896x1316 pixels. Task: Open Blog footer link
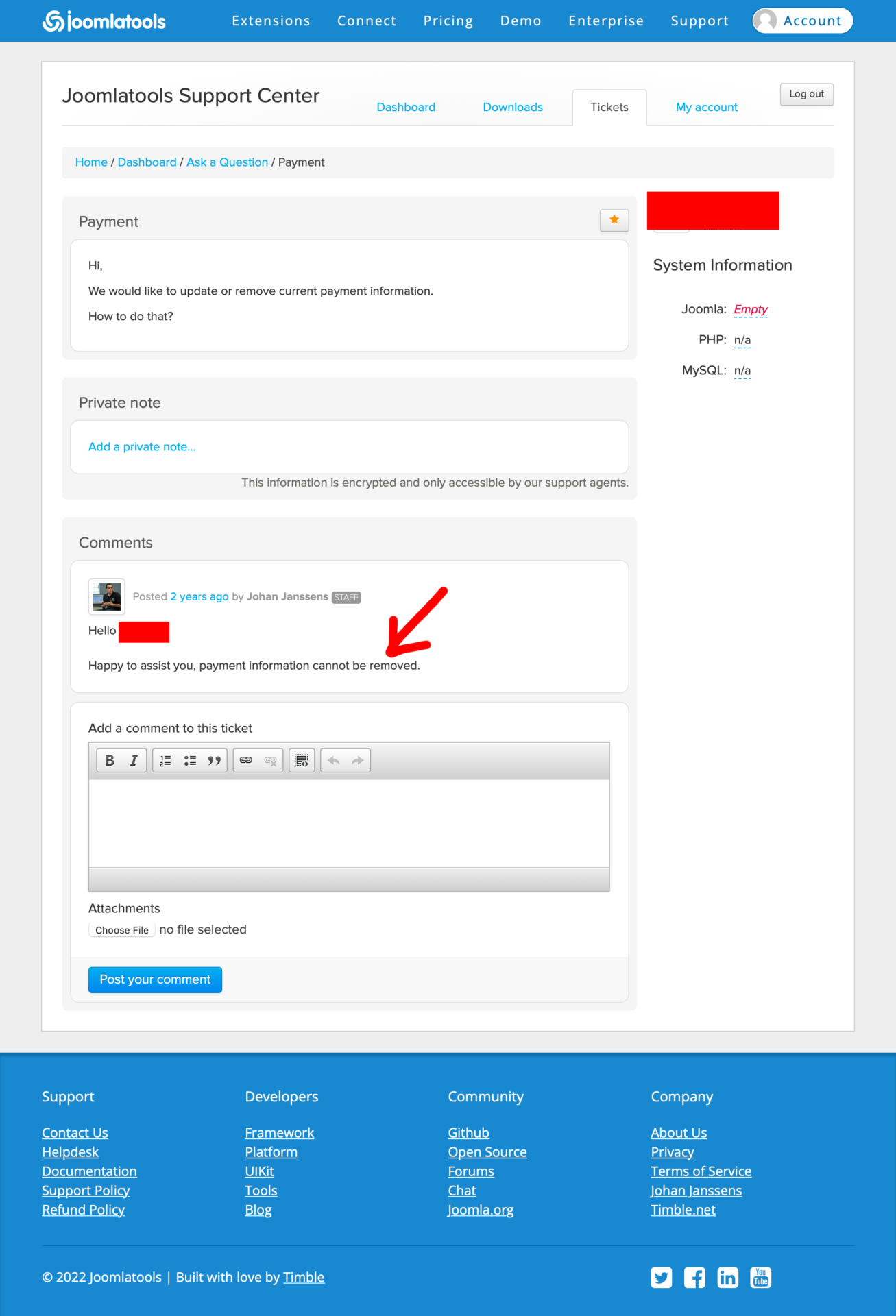pyautogui.click(x=258, y=1210)
